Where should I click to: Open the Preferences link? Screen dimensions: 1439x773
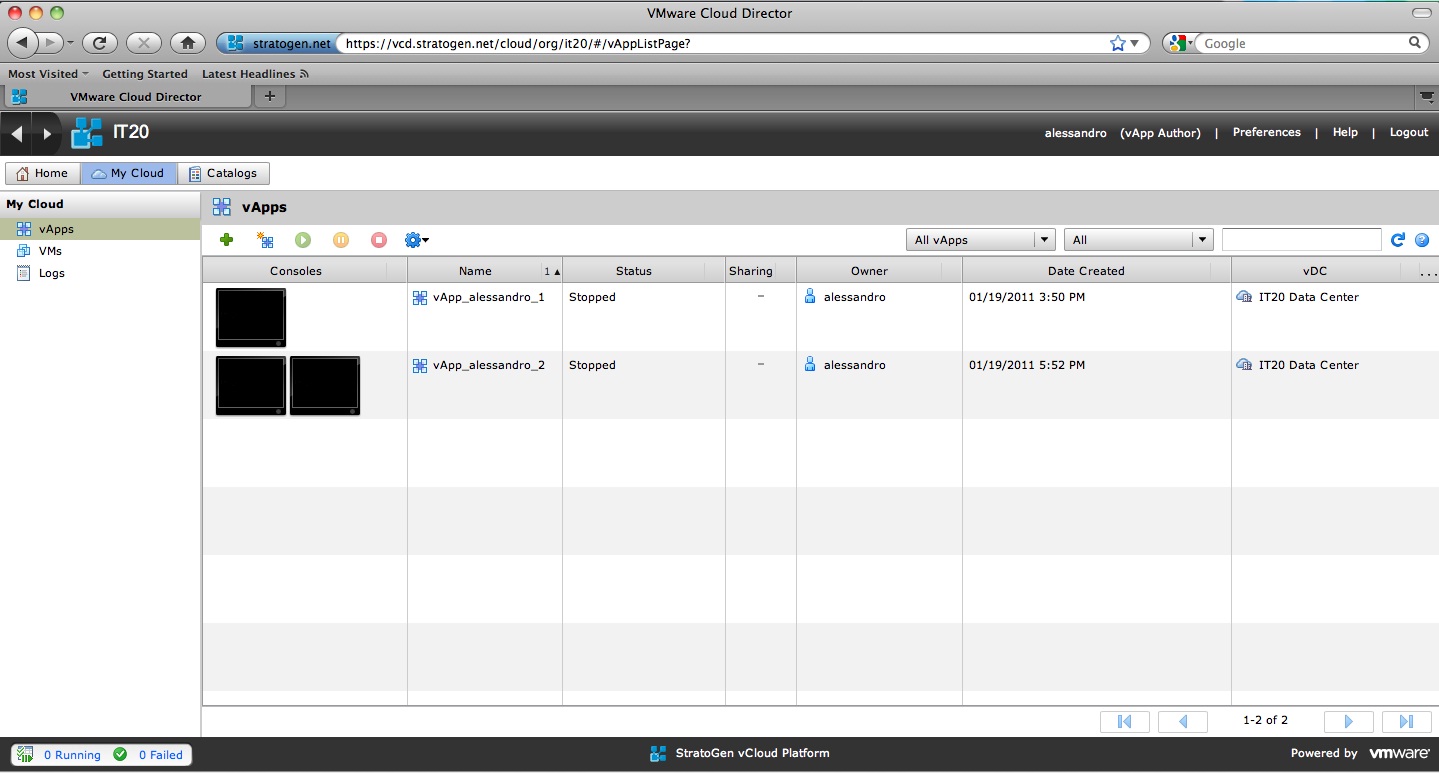coord(1266,132)
